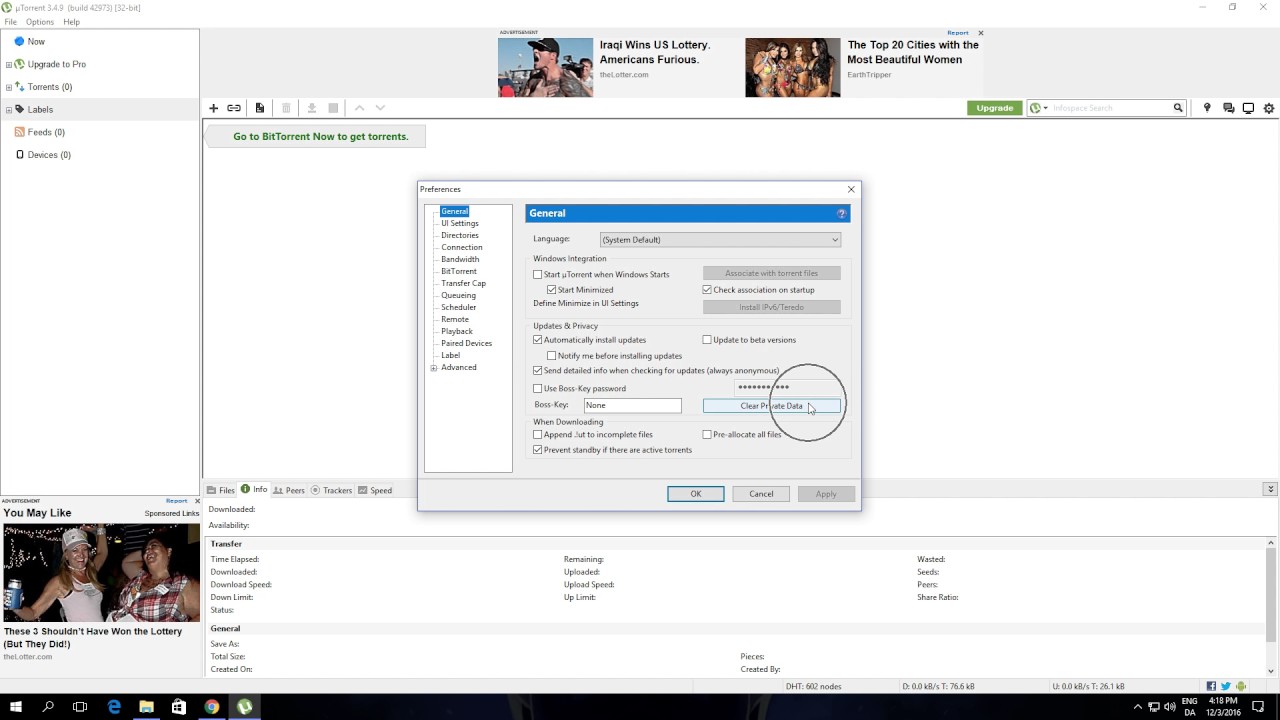Click Cancel in Preferences dialog
The image size is (1280, 720).
coord(761,494)
